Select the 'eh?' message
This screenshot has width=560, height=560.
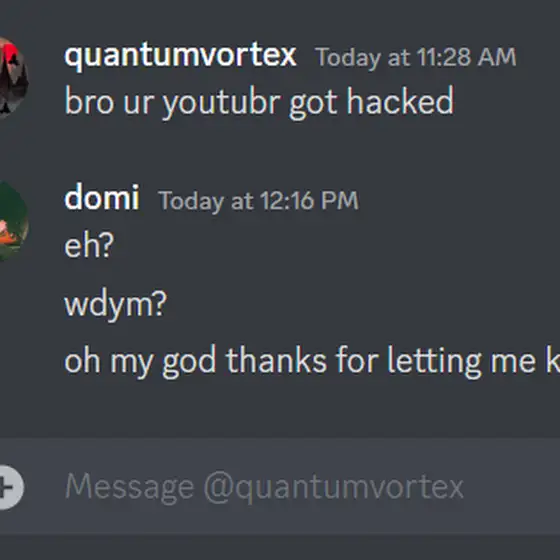pos(89,245)
